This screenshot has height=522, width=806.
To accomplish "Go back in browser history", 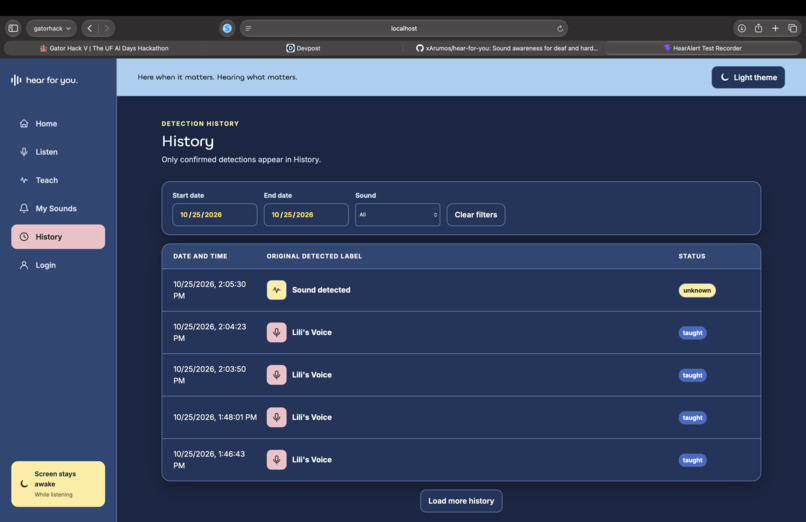I will point(90,28).
